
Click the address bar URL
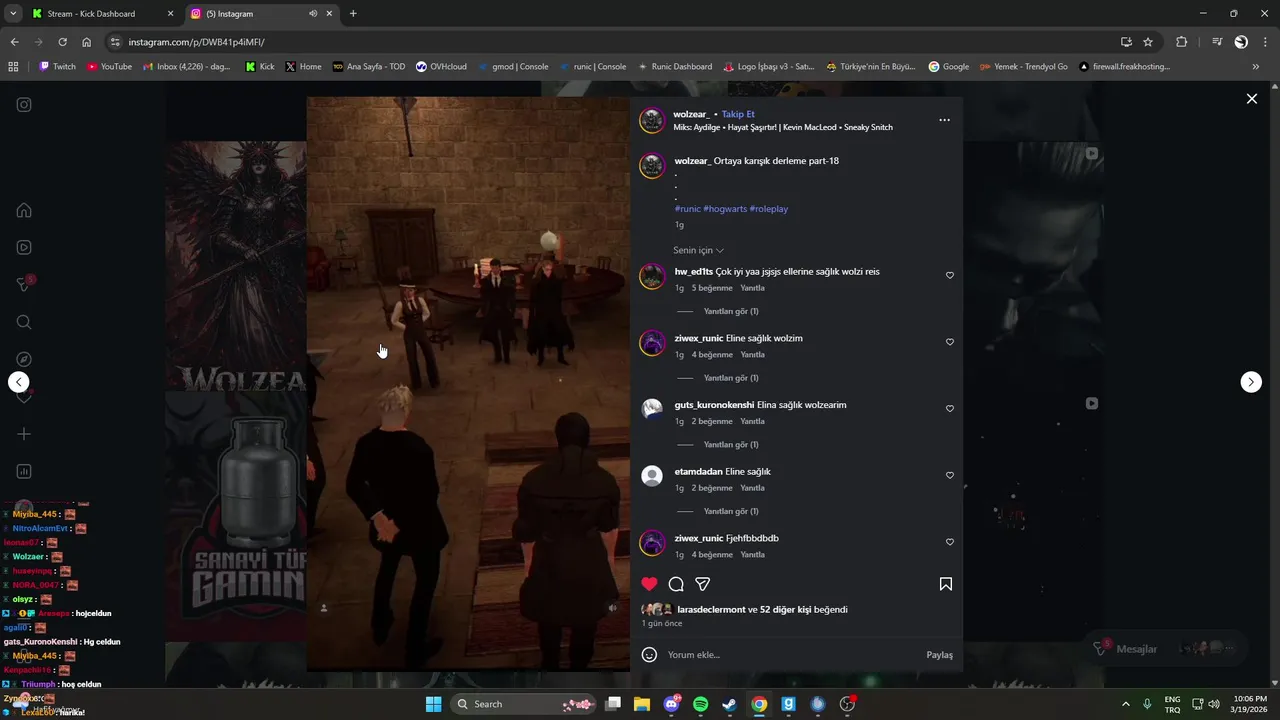[x=197, y=42]
